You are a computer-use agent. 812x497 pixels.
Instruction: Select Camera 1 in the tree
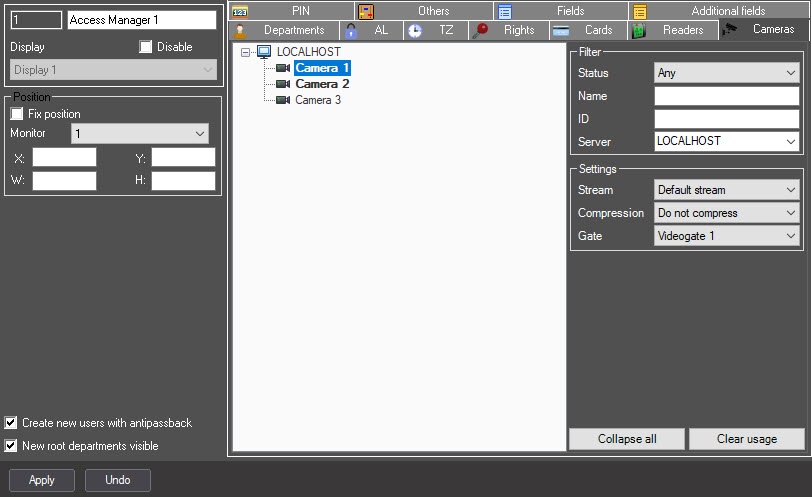[x=322, y=68]
